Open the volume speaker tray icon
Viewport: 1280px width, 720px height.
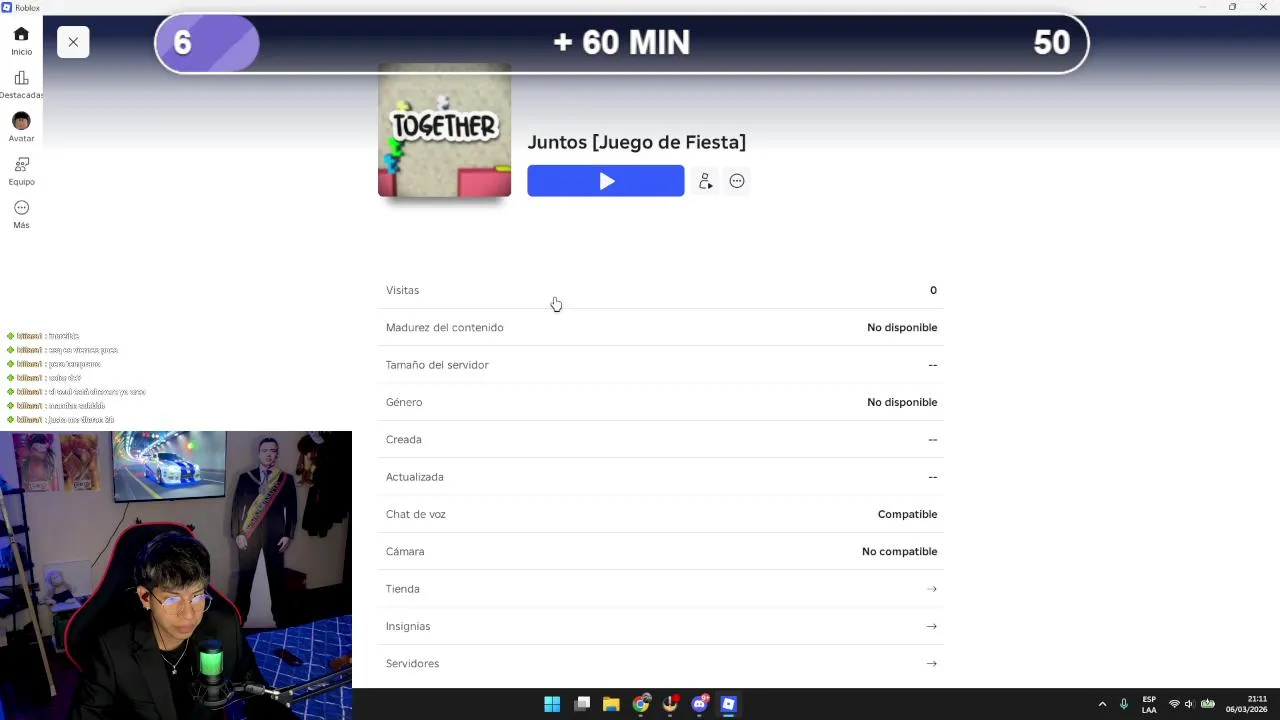click(x=1189, y=704)
